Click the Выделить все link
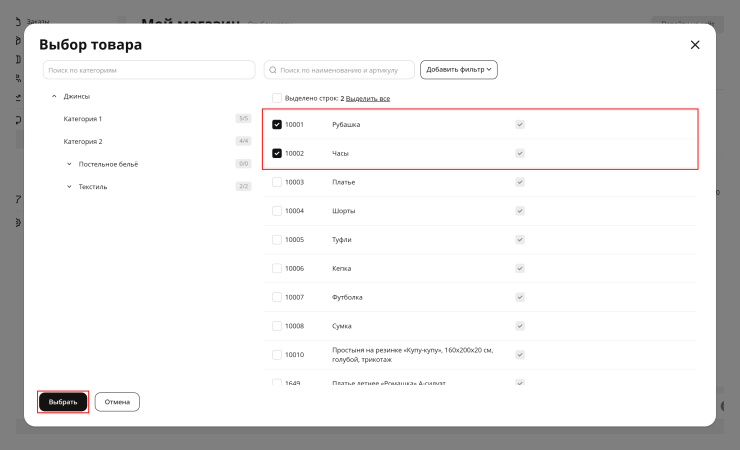The image size is (740, 450). coord(368,99)
